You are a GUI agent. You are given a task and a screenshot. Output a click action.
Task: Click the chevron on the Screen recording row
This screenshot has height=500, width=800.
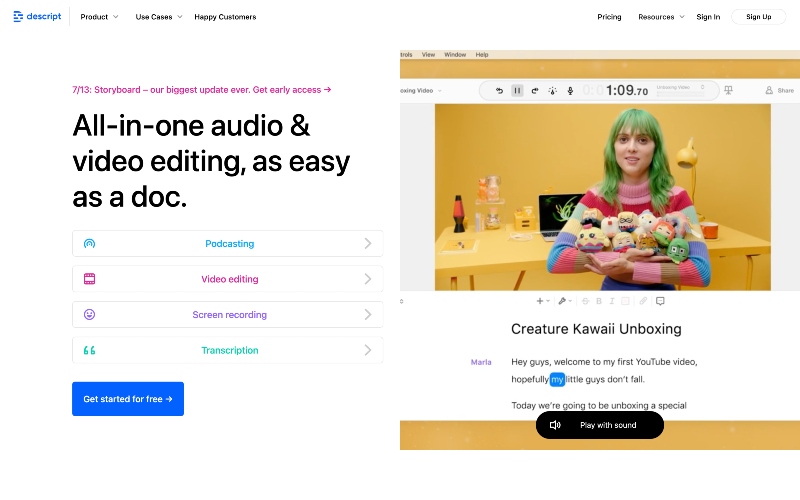point(368,314)
